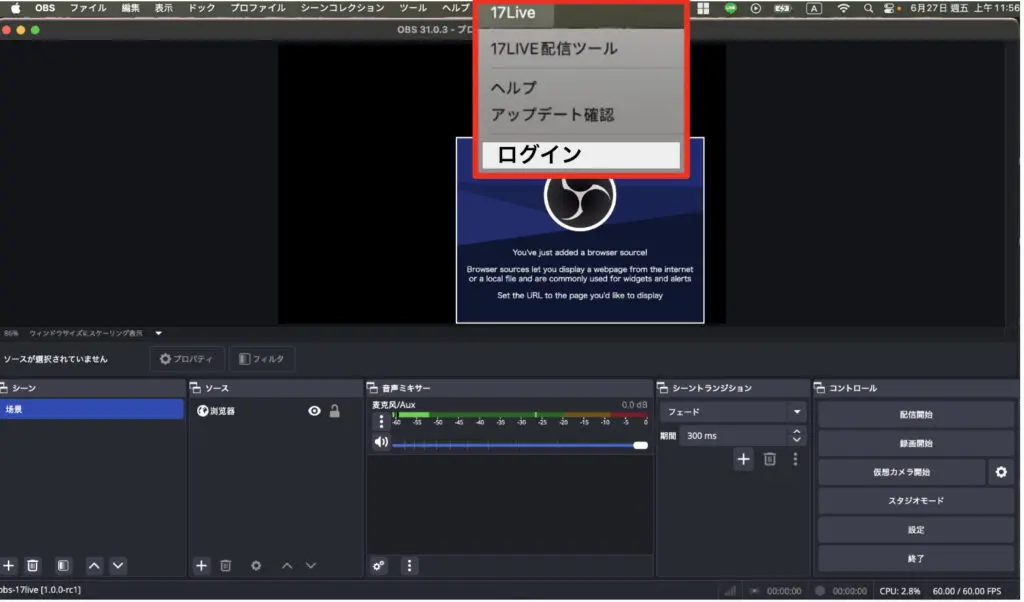Image resolution: width=1024 pixels, height=602 pixels.
Task: Mute the 麦克风/Aux audio track
Action: [x=381, y=443]
